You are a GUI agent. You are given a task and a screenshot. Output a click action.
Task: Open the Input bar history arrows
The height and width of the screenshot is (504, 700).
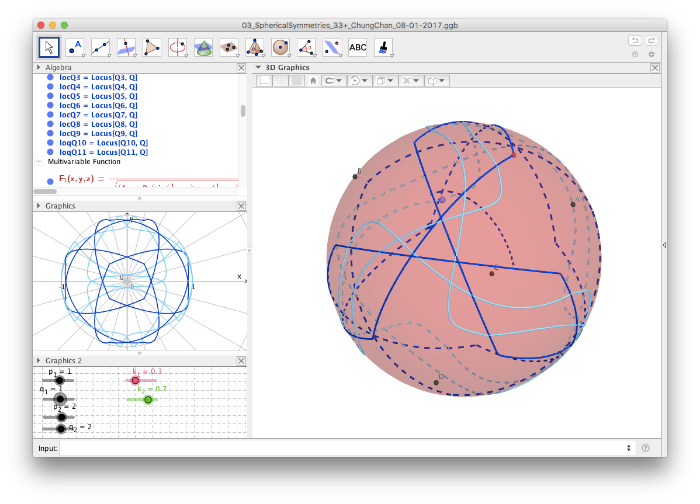pyautogui.click(x=629, y=448)
